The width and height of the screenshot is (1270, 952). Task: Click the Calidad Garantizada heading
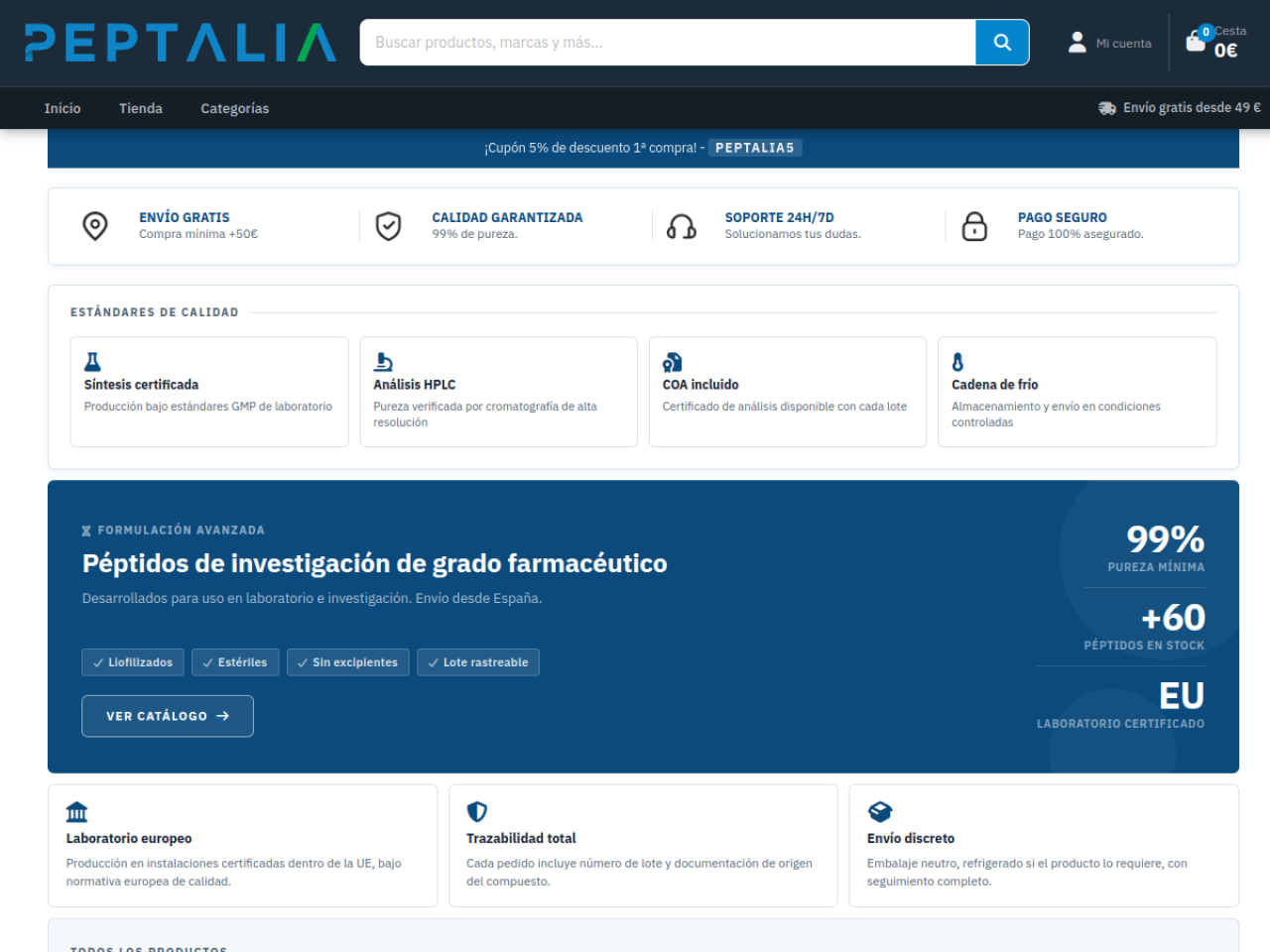(507, 217)
